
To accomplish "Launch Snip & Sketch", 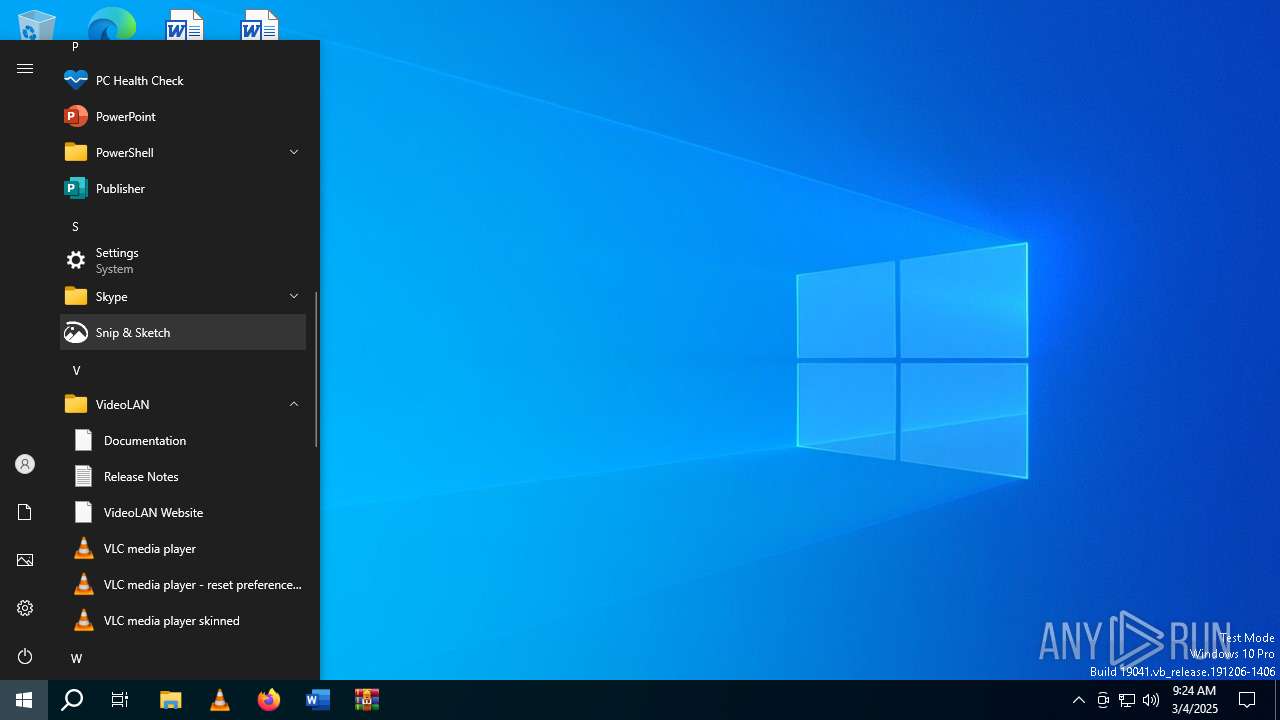I will (x=183, y=332).
